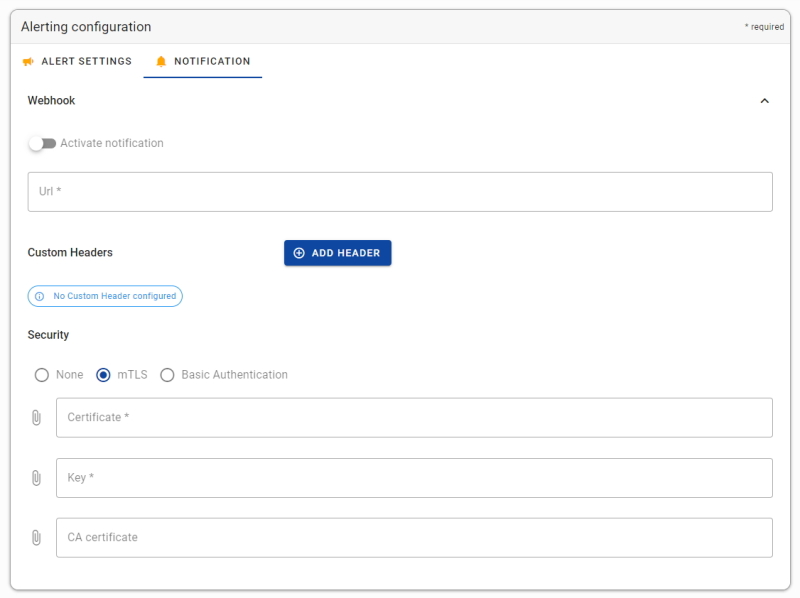Focus the Url input field
The image size is (800, 598).
(x=400, y=192)
